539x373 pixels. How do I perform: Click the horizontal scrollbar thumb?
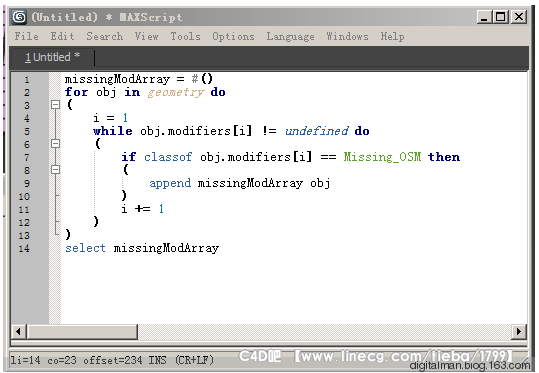pyautogui.click(x=82, y=332)
